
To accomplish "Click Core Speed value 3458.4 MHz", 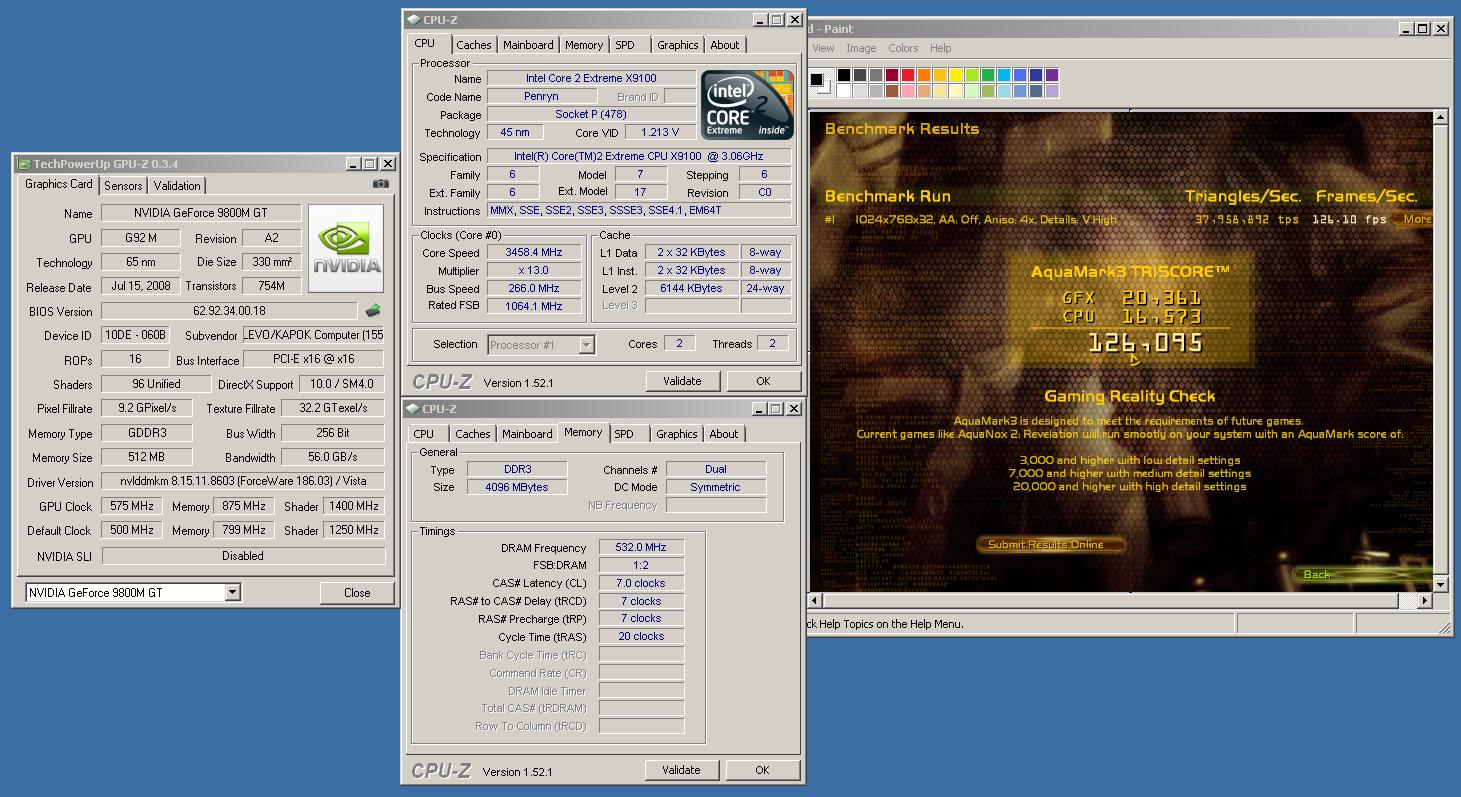I will (x=535, y=253).
